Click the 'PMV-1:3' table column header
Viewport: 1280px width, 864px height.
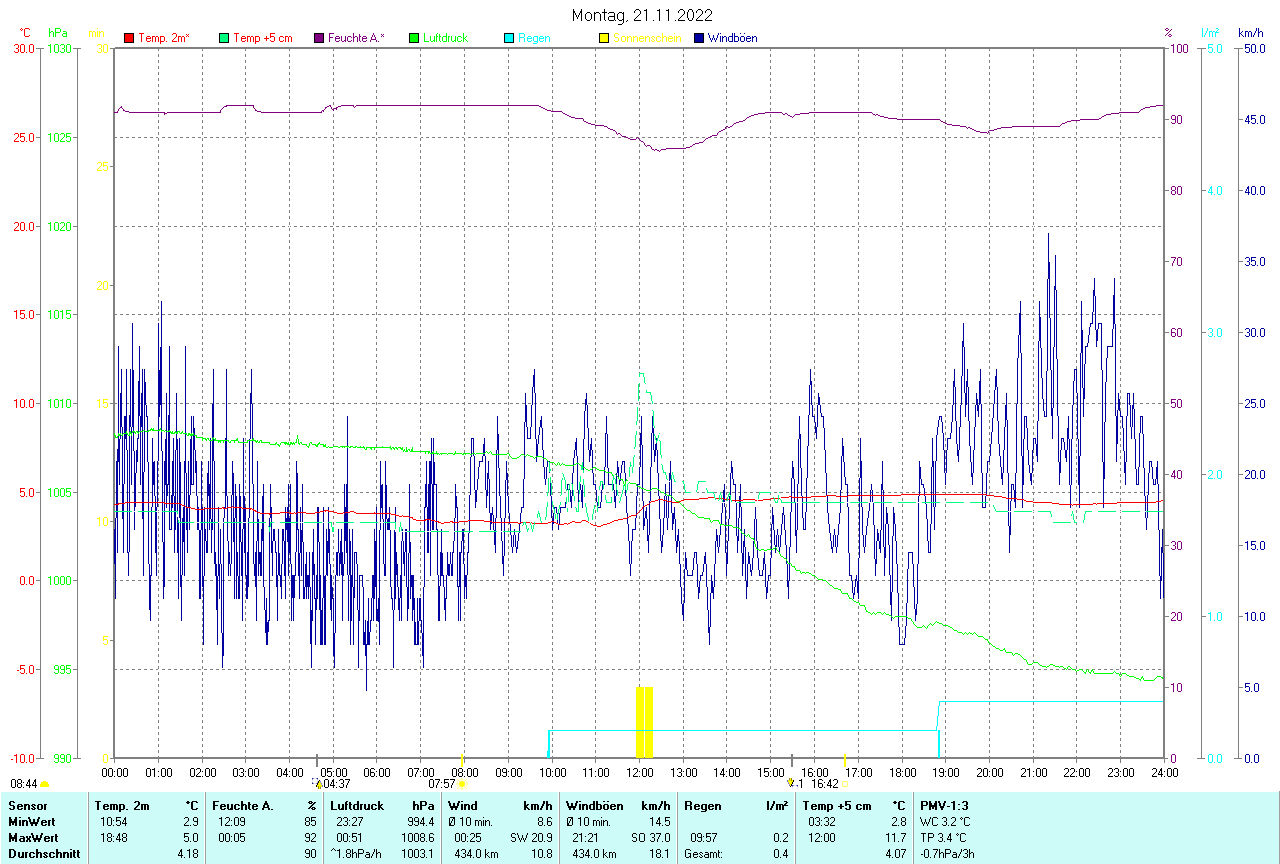944,806
